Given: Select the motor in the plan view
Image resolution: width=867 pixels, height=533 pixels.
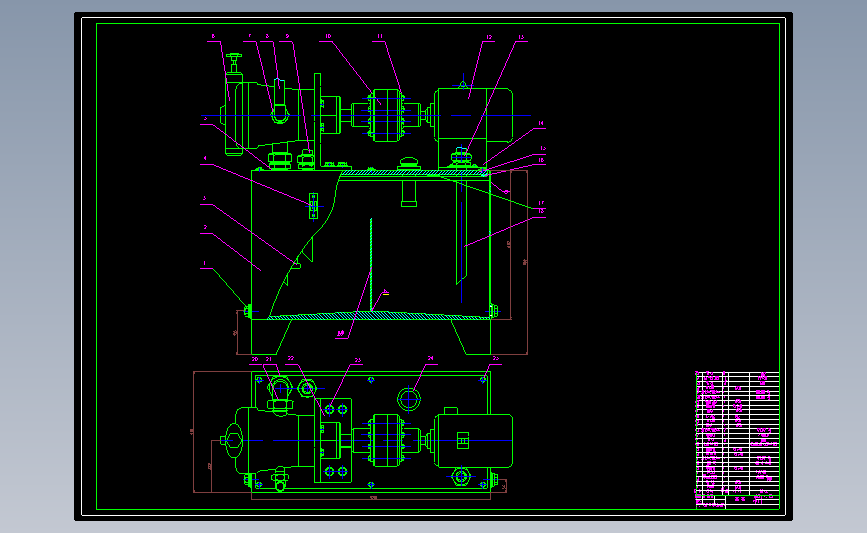Looking at the screenshot, I should point(474,440).
